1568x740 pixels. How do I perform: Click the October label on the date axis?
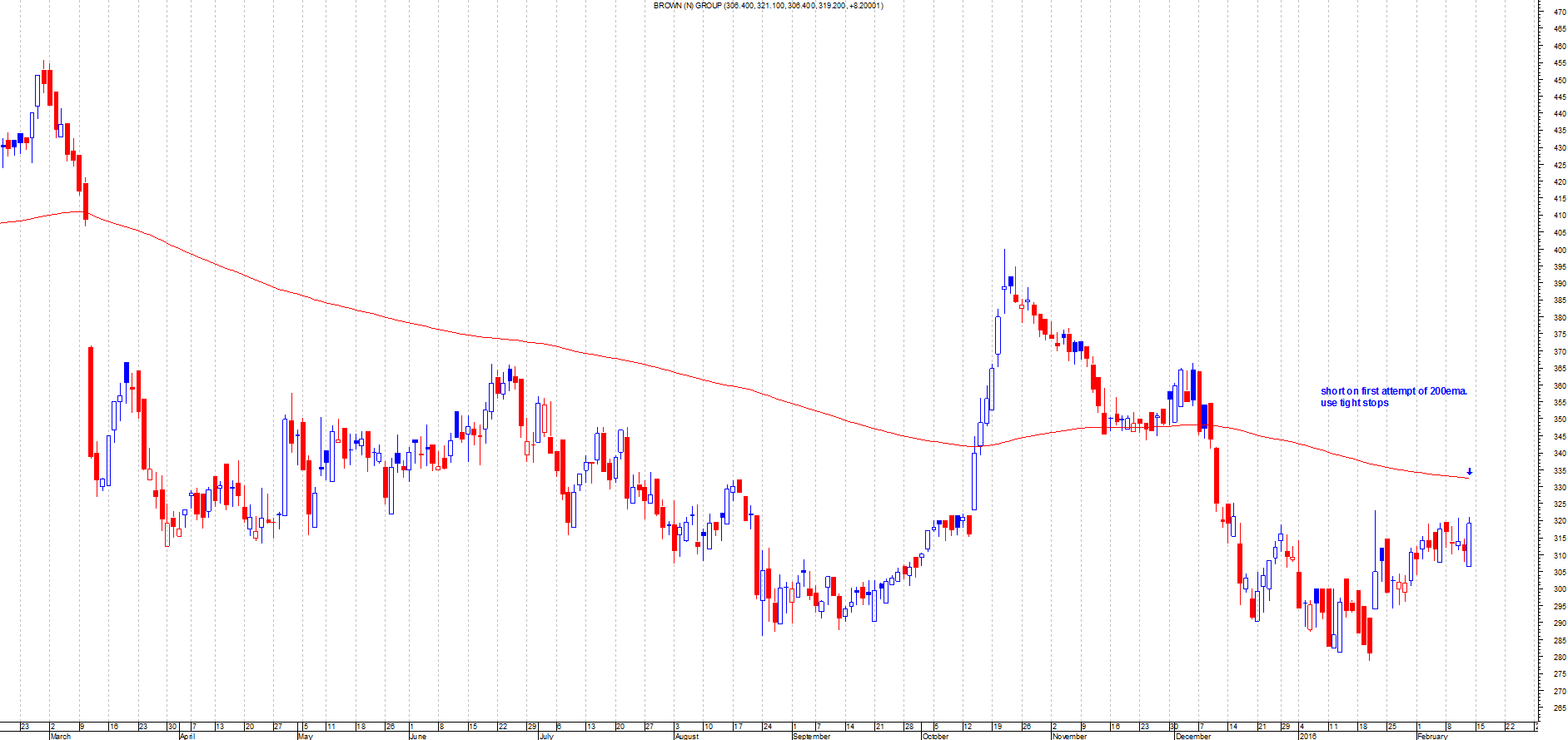click(x=935, y=736)
